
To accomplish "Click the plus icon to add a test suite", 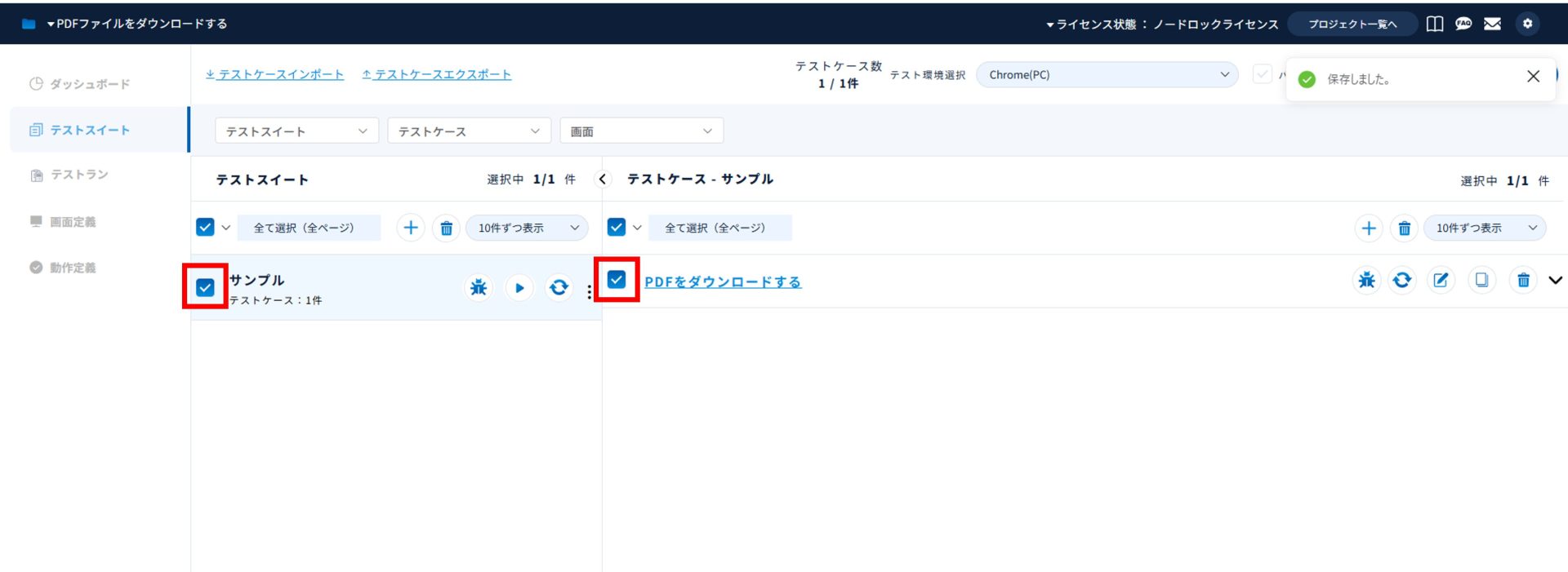I will 411,228.
